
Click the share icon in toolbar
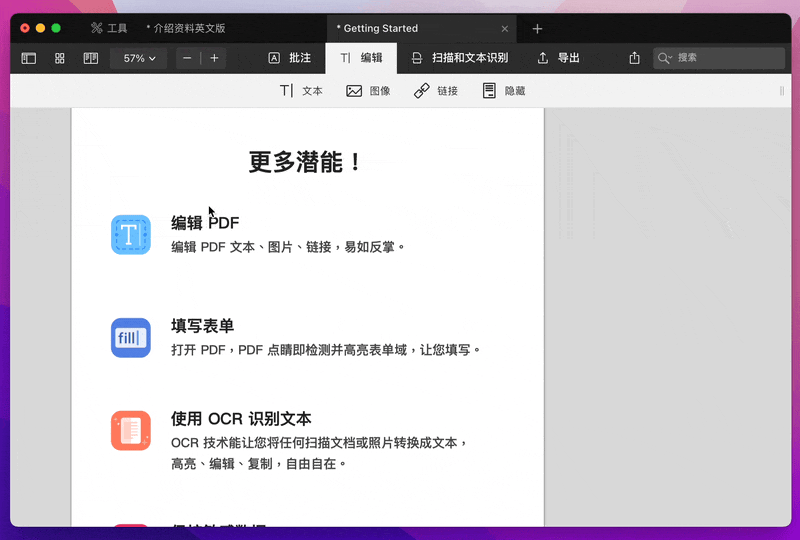coord(633,59)
